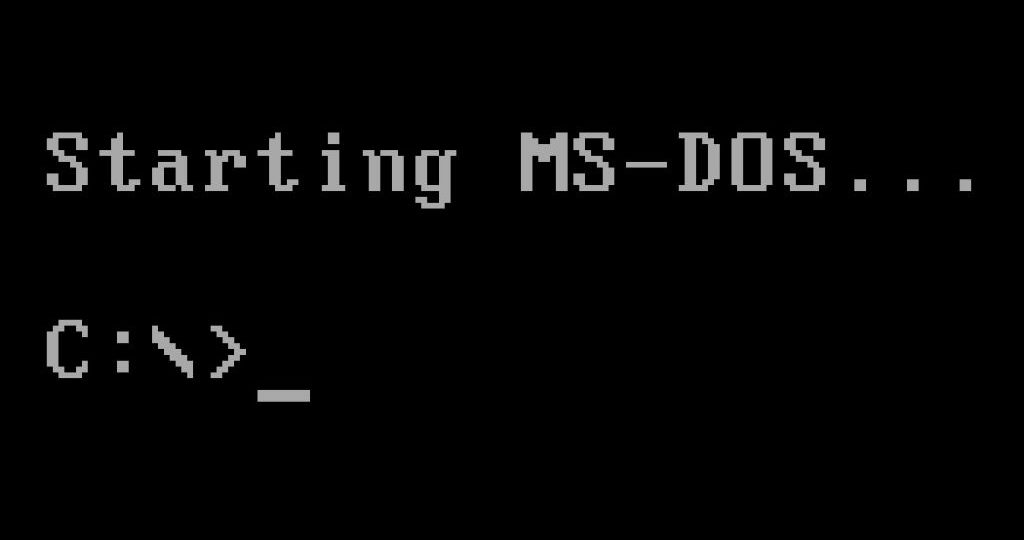Click the drive letter C in prompt
The width and height of the screenshot is (1024, 540).
67,349
